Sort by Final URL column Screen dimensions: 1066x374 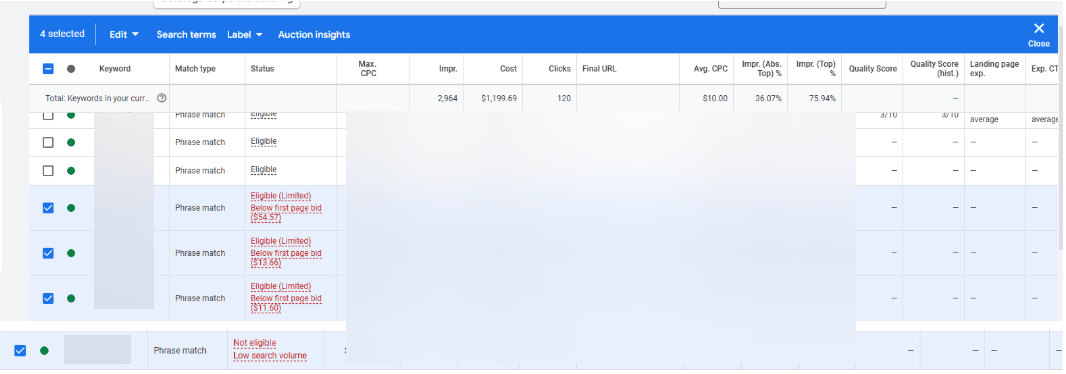click(x=600, y=69)
